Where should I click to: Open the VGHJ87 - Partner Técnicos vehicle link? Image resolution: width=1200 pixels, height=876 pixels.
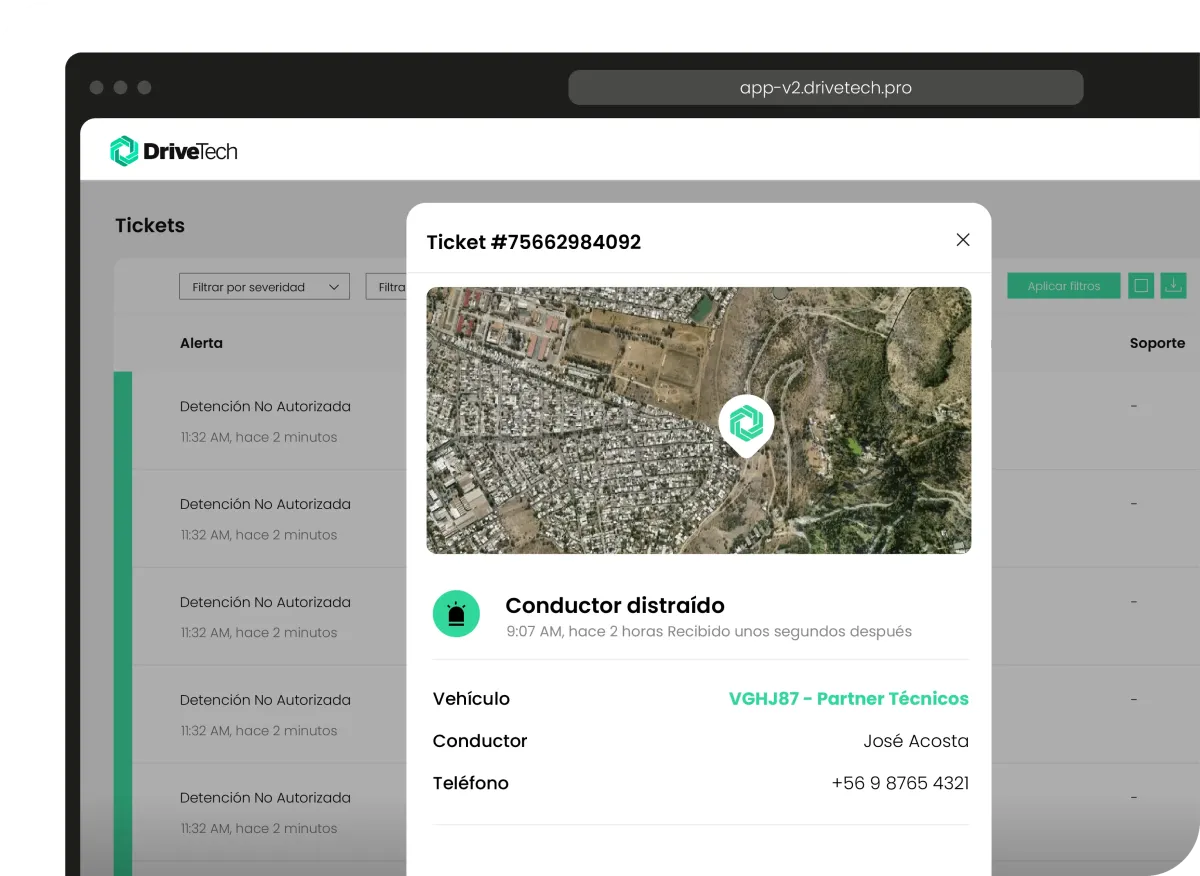849,699
